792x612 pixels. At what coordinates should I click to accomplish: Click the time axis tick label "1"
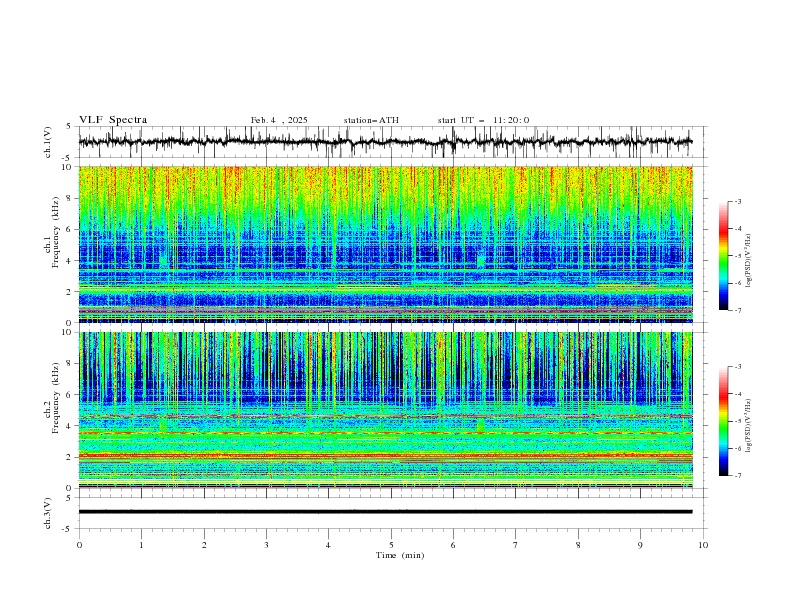point(141,545)
